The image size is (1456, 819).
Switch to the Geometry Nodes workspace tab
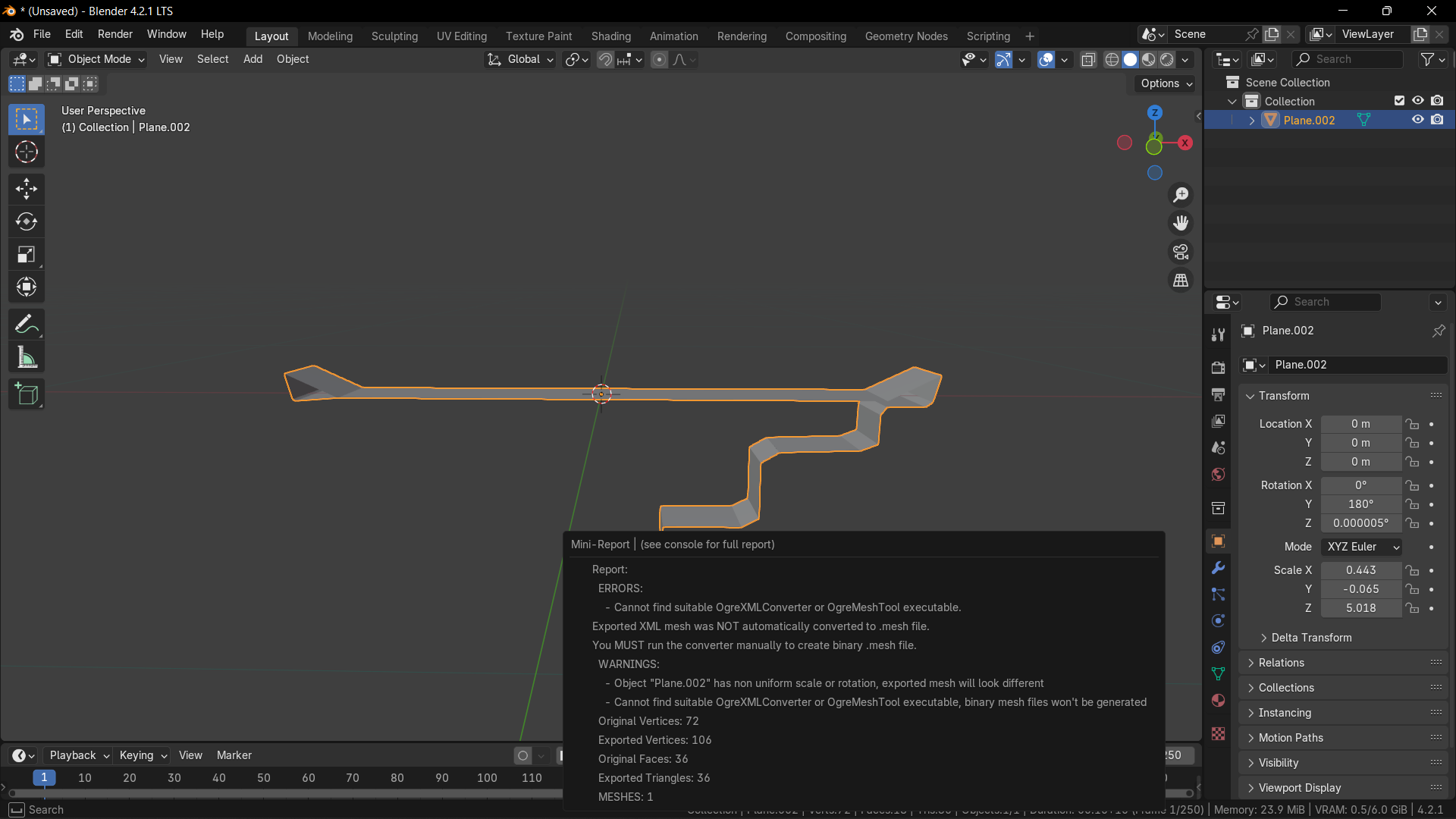click(x=906, y=36)
